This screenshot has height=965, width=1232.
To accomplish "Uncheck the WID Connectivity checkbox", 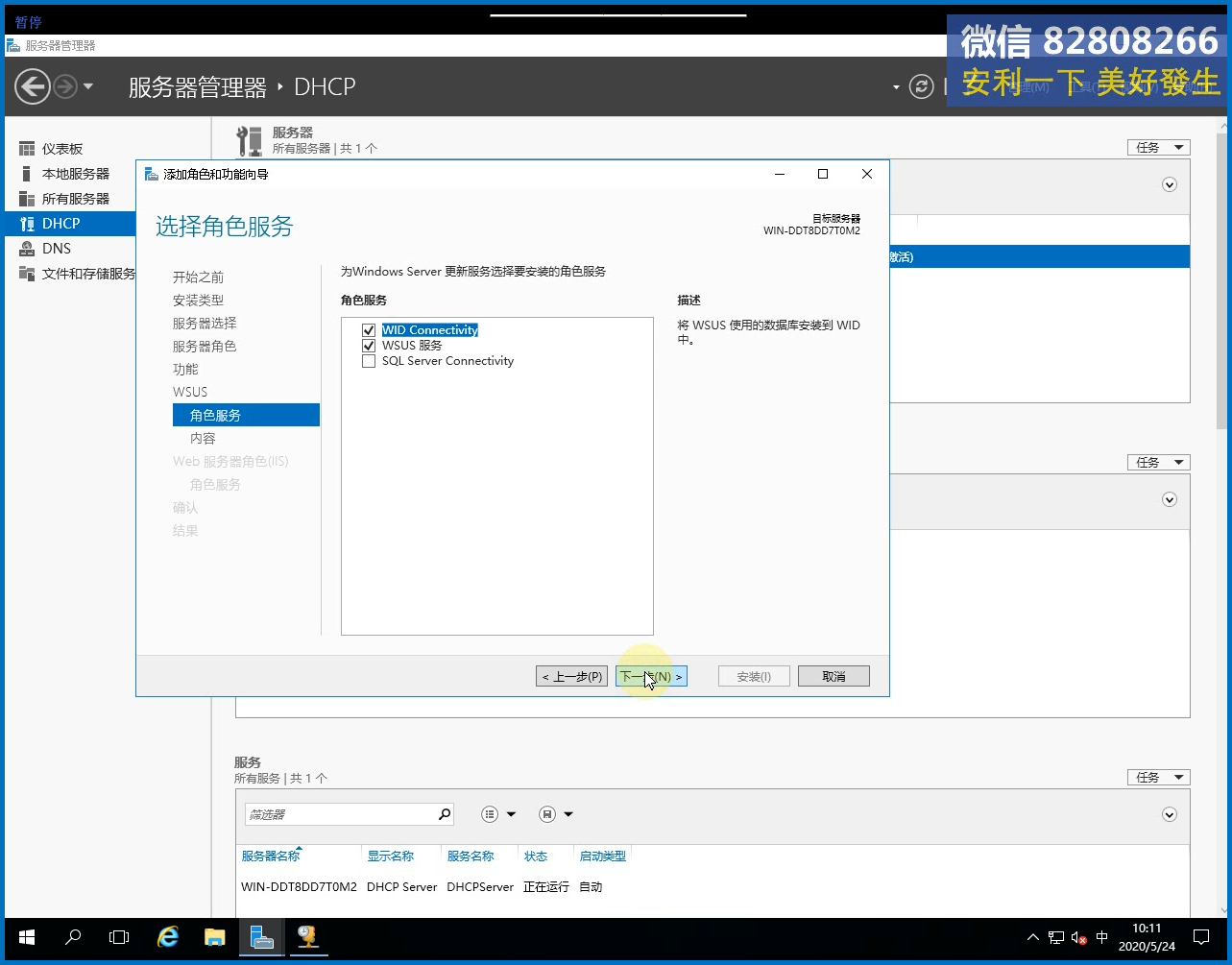I will (369, 330).
